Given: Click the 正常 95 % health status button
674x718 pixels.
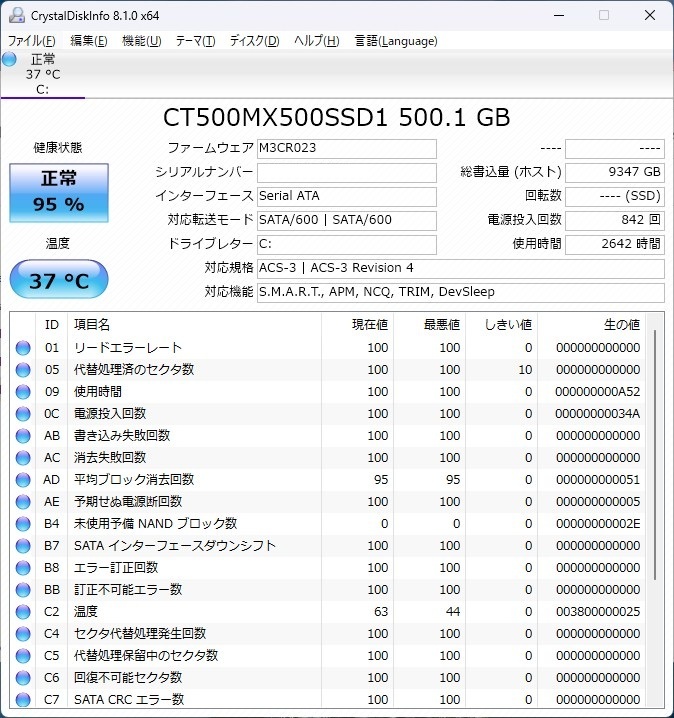Looking at the screenshot, I should pyautogui.click(x=59, y=193).
